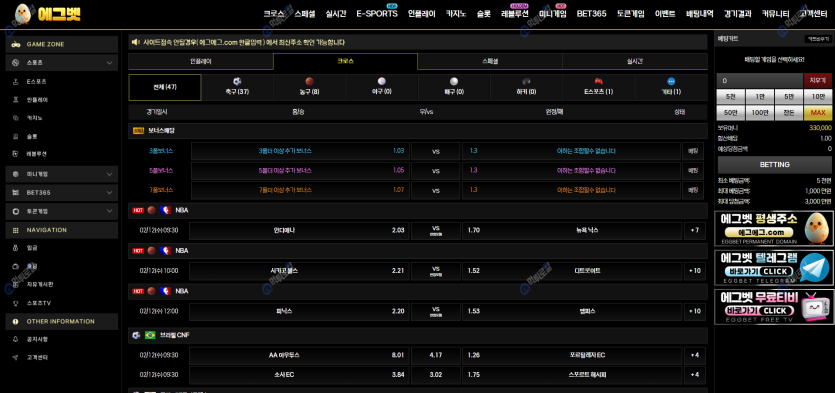Open 공지사항 bell icon in sidebar
Image resolution: width=835 pixels, height=393 pixels.
coord(15,339)
